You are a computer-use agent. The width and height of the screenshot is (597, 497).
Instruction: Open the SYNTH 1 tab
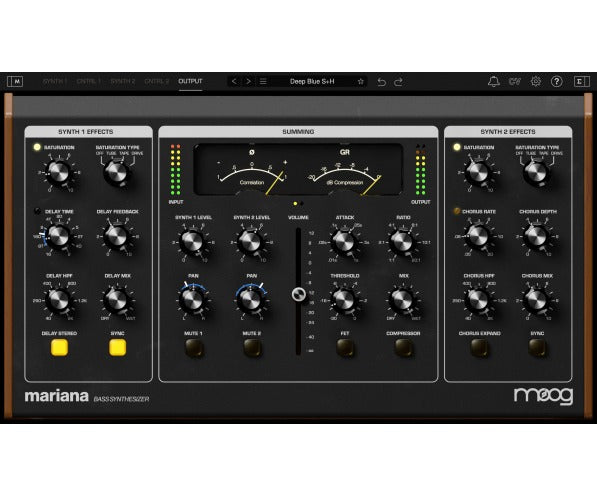point(55,82)
